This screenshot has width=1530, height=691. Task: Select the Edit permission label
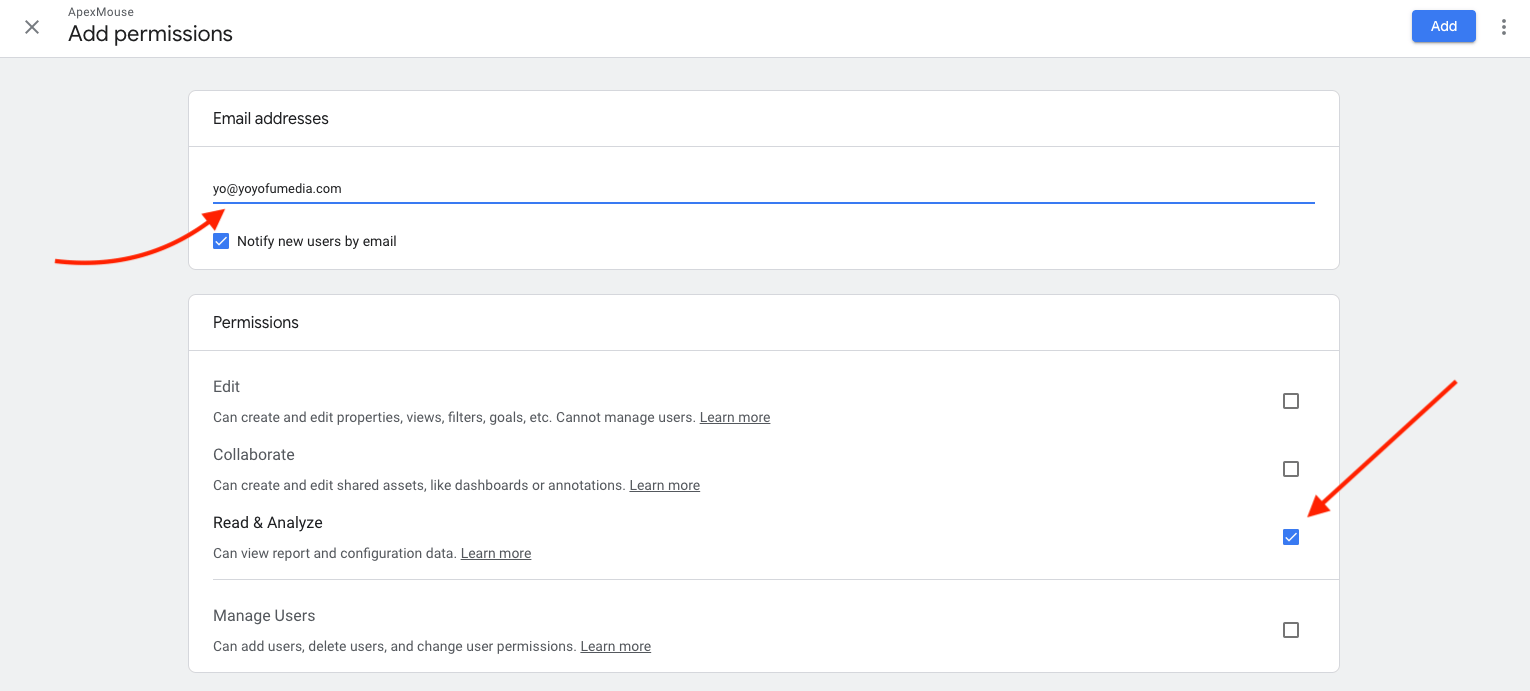pos(226,386)
